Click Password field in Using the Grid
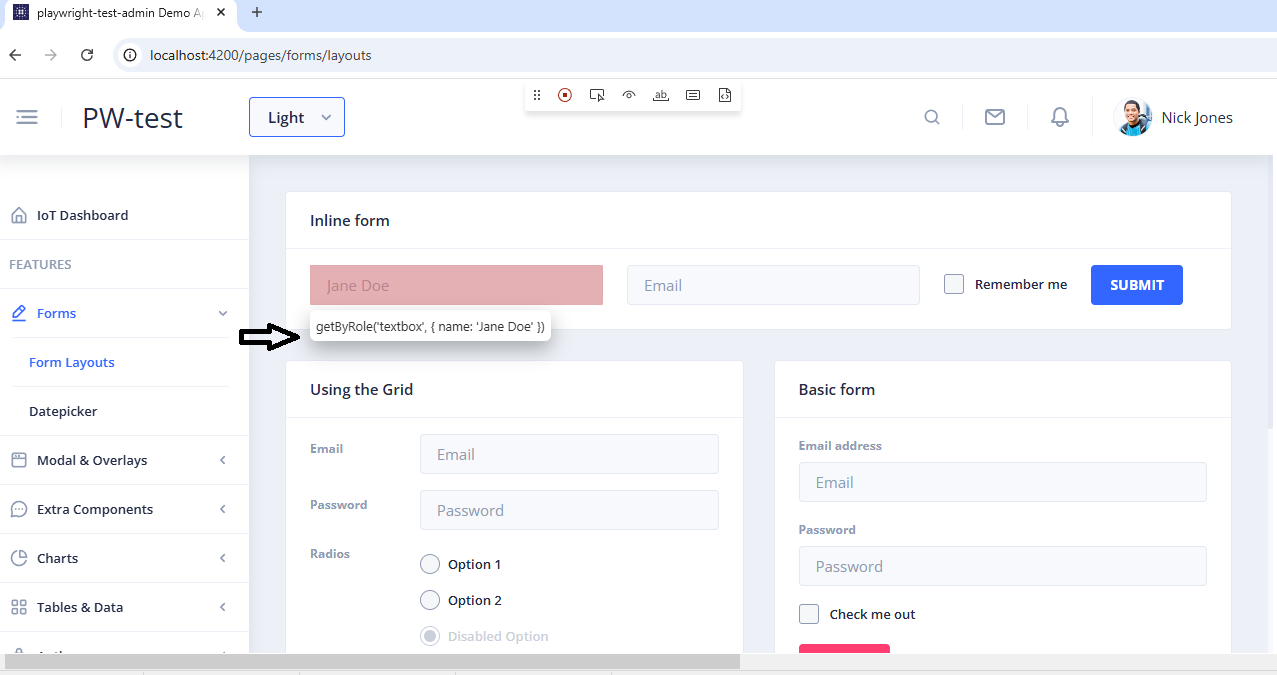The height and width of the screenshot is (675, 1277). [569, 510]
